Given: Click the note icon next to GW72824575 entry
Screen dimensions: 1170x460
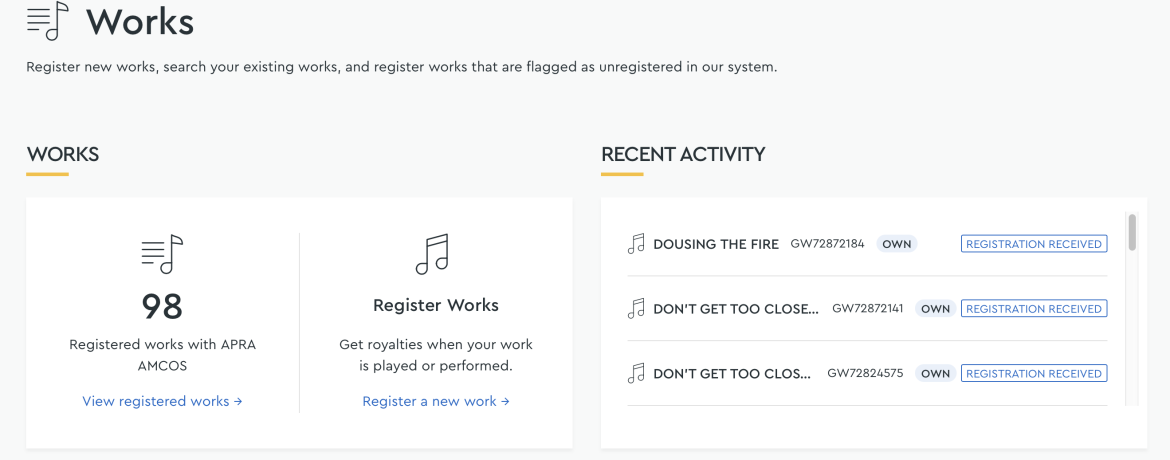Looking at the screenshot, I should pyautogui.click(x=636, y=373).
